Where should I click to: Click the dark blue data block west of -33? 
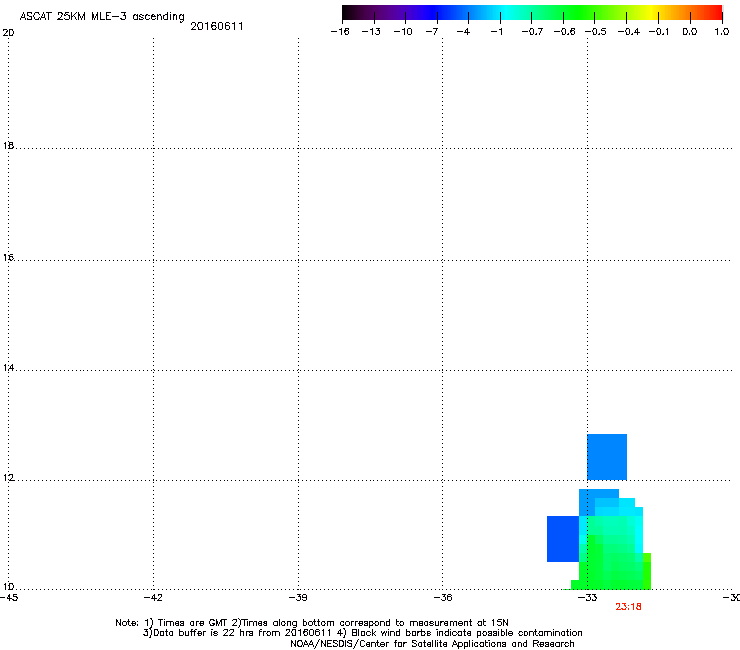coord(563,539)
